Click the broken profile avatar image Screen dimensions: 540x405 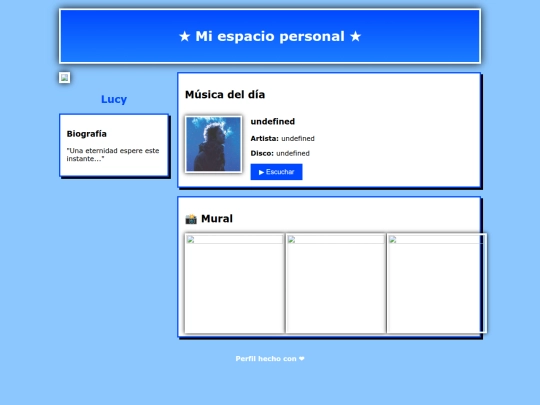pyautogui.click(x=64, y=77)
